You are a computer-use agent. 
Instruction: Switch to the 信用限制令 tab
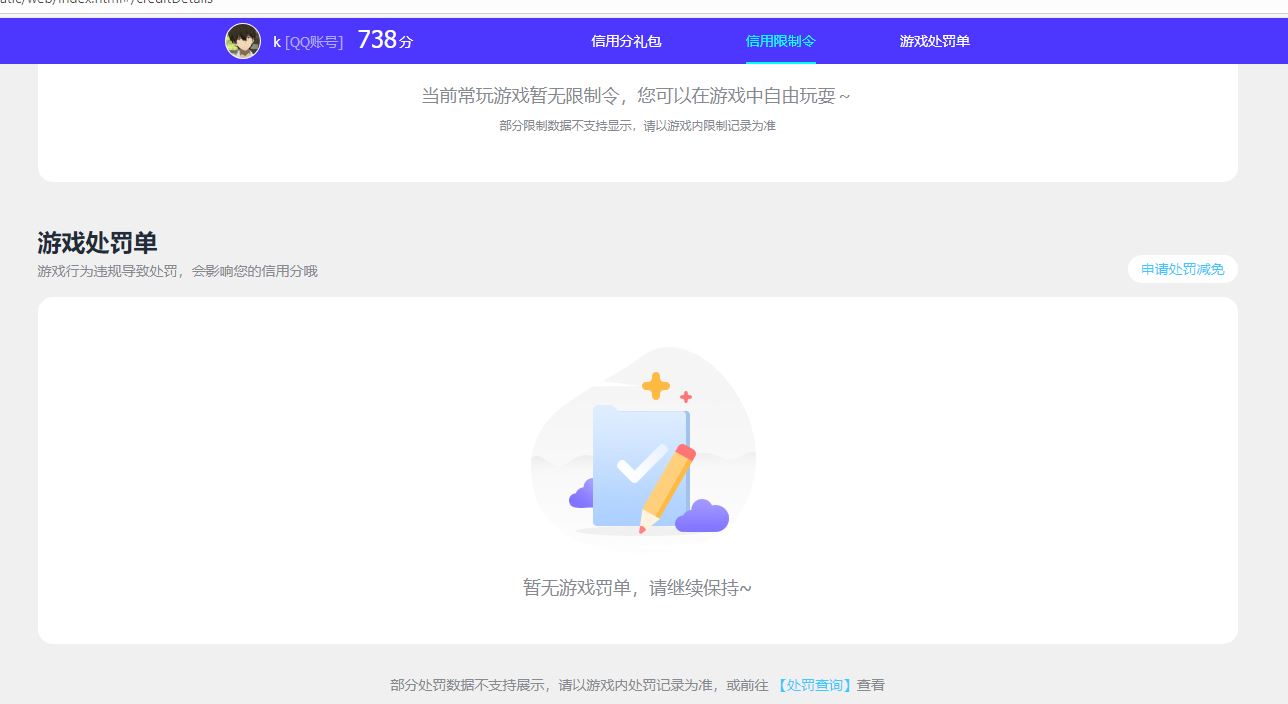(x=780, y=41)
